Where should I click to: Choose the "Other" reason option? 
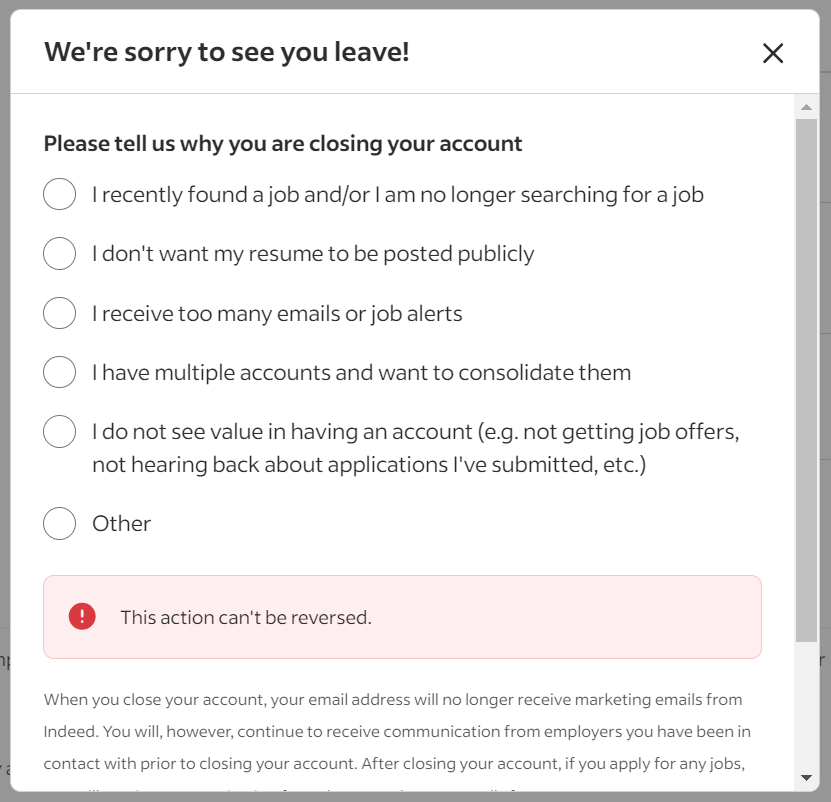point(122,523)
